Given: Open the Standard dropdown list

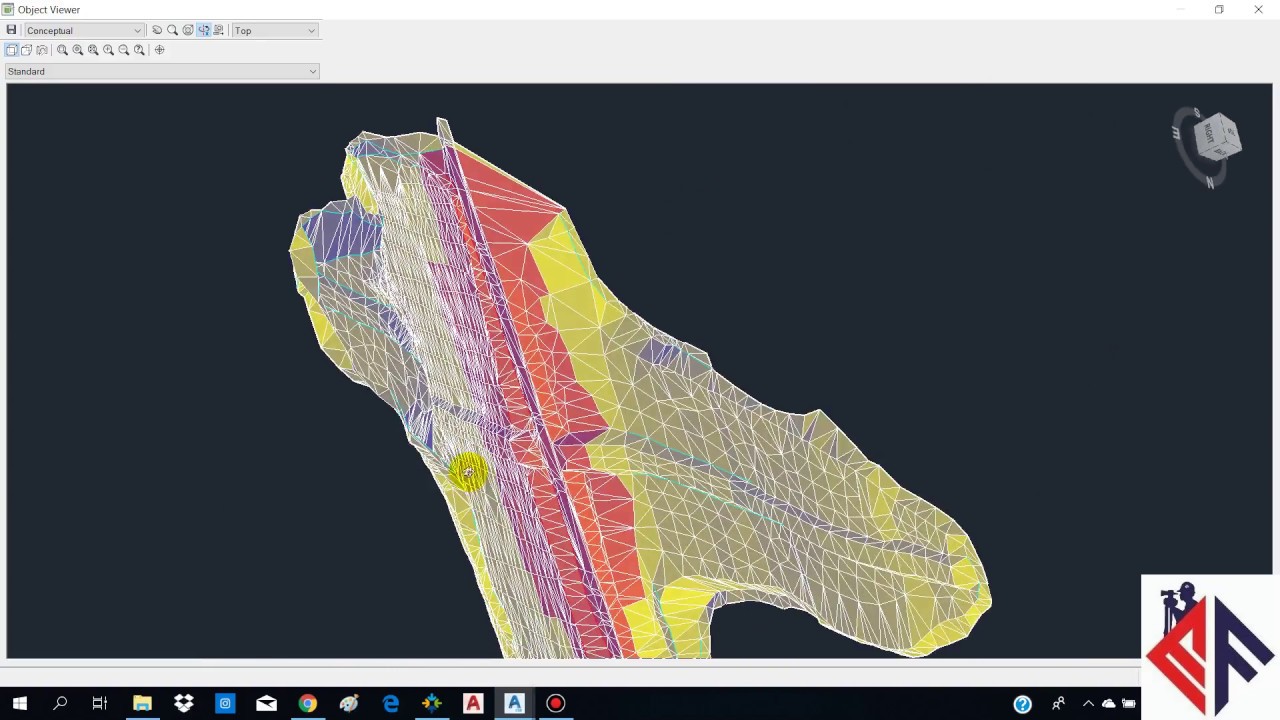Looking at the screenshot, I should point(162,71).
